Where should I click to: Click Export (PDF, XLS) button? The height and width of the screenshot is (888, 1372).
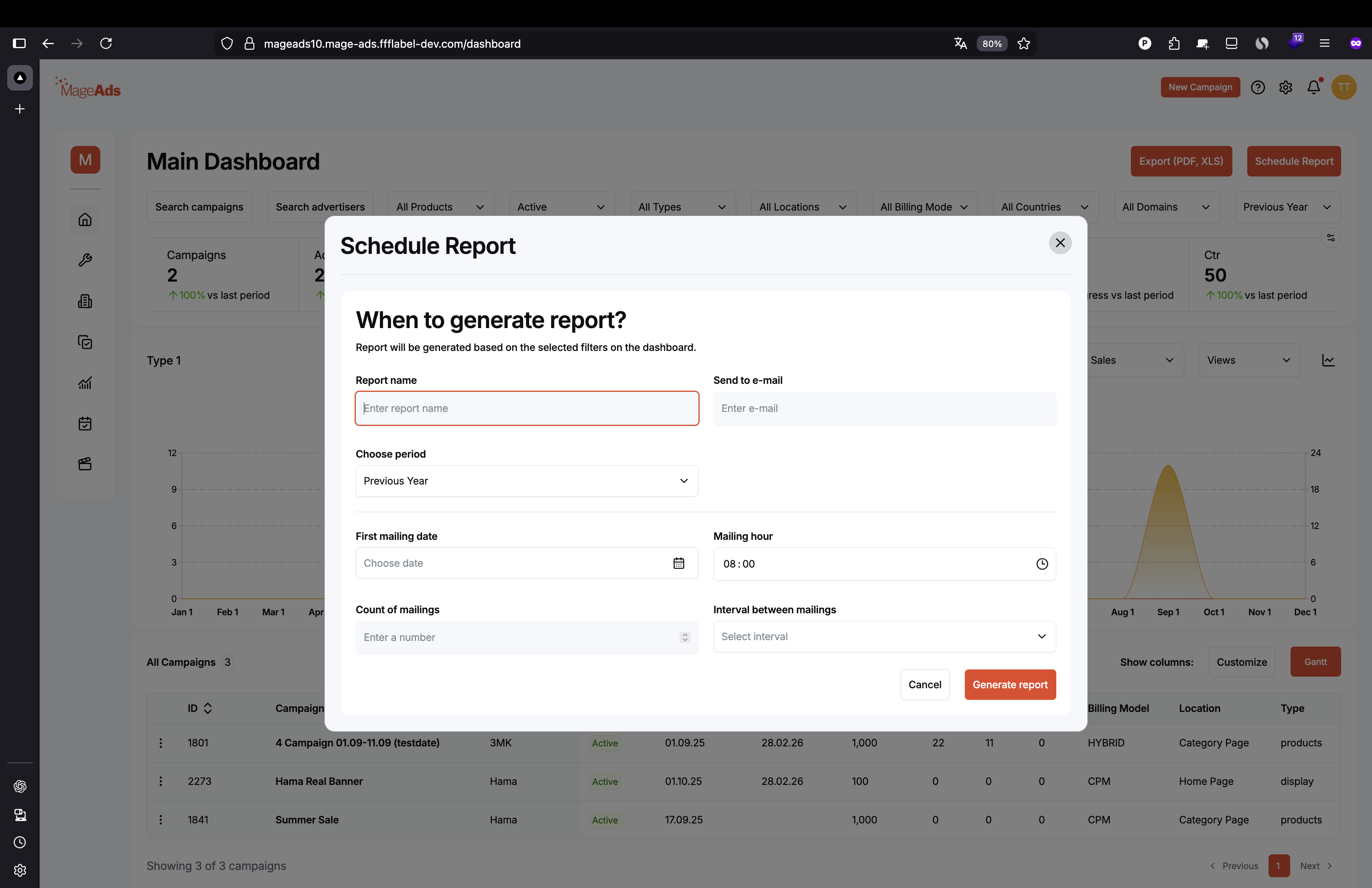1181,161
